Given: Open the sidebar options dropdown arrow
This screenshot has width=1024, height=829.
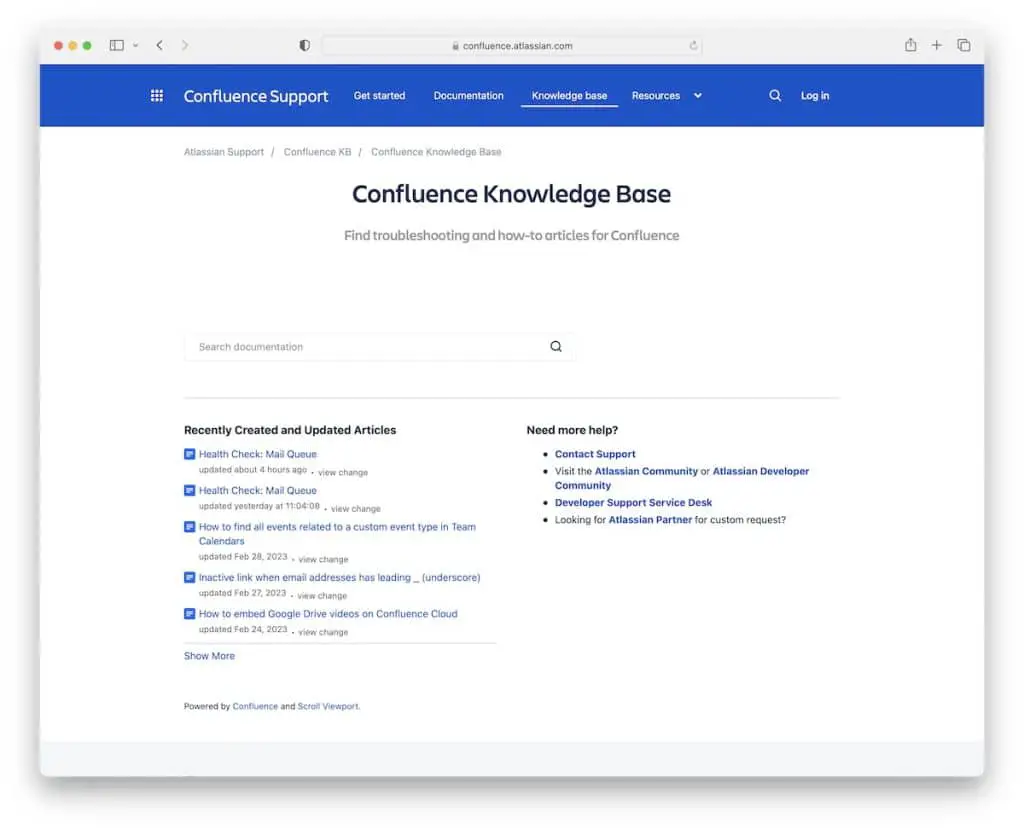Looking at the screenshot, I should coord(135,45).
